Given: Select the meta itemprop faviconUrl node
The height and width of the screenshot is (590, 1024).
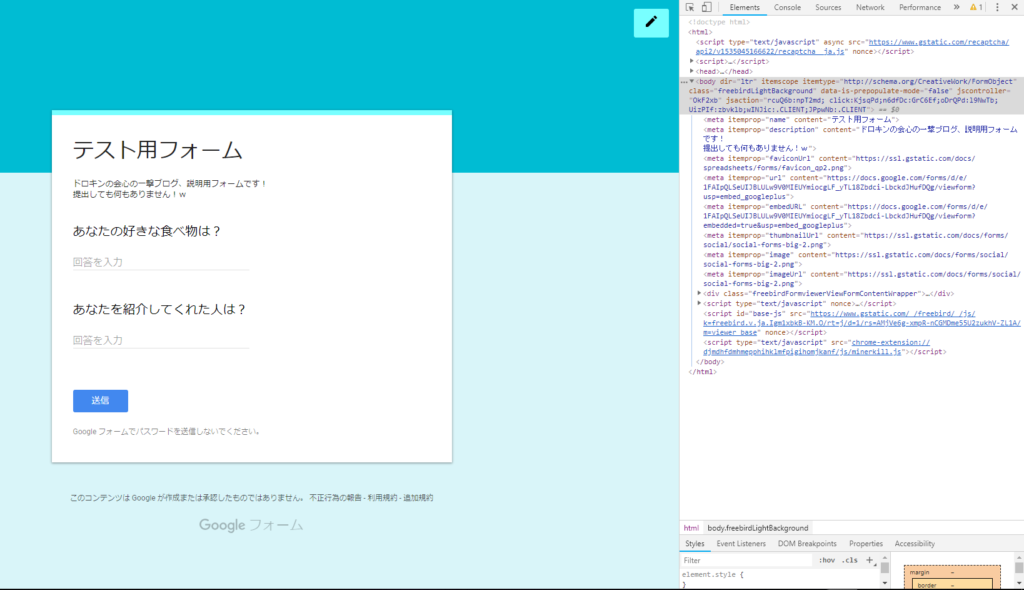Looking at the screenshot, I should [x=839, y=163].
